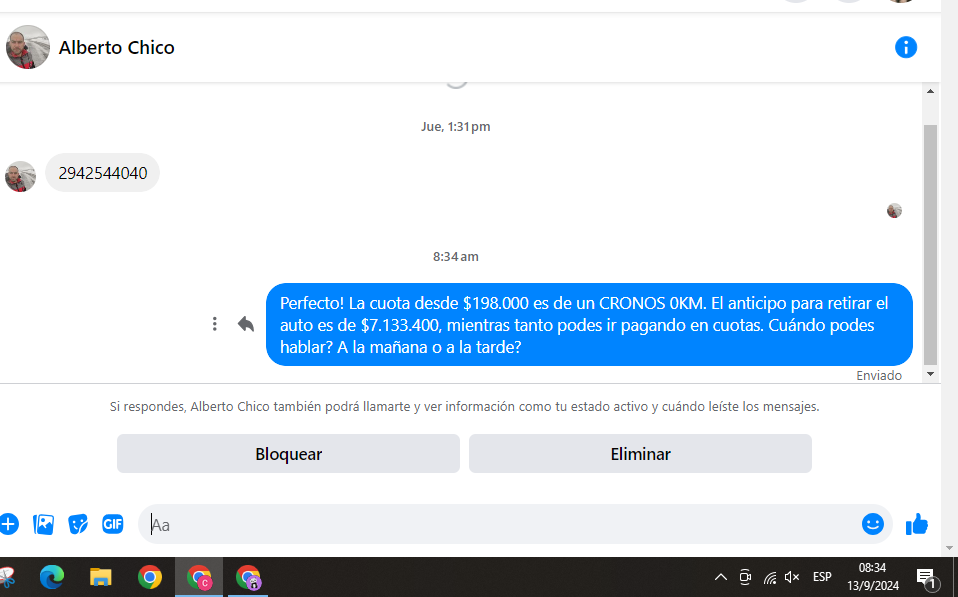
Task: Click Alberto Chico's header profile picture
Action: pyautogui.click(x=28, y=47)
